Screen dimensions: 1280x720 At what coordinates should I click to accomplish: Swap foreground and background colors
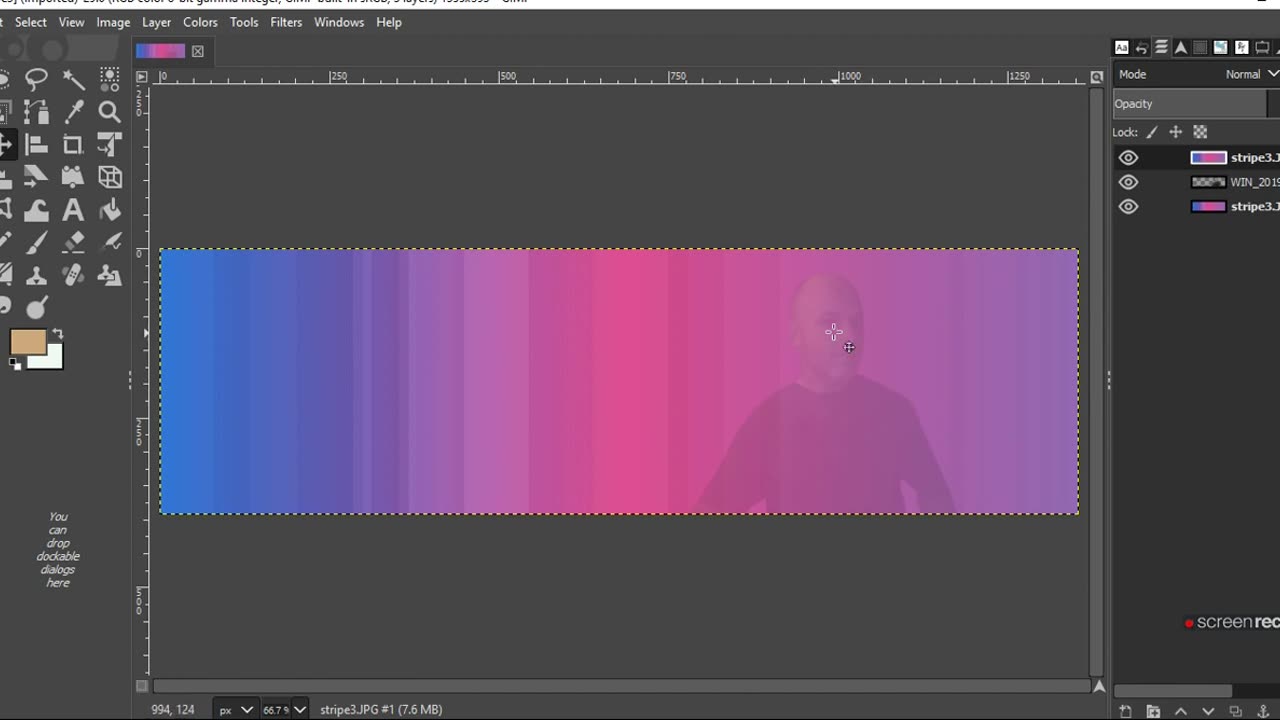click(x=57, y=334)
